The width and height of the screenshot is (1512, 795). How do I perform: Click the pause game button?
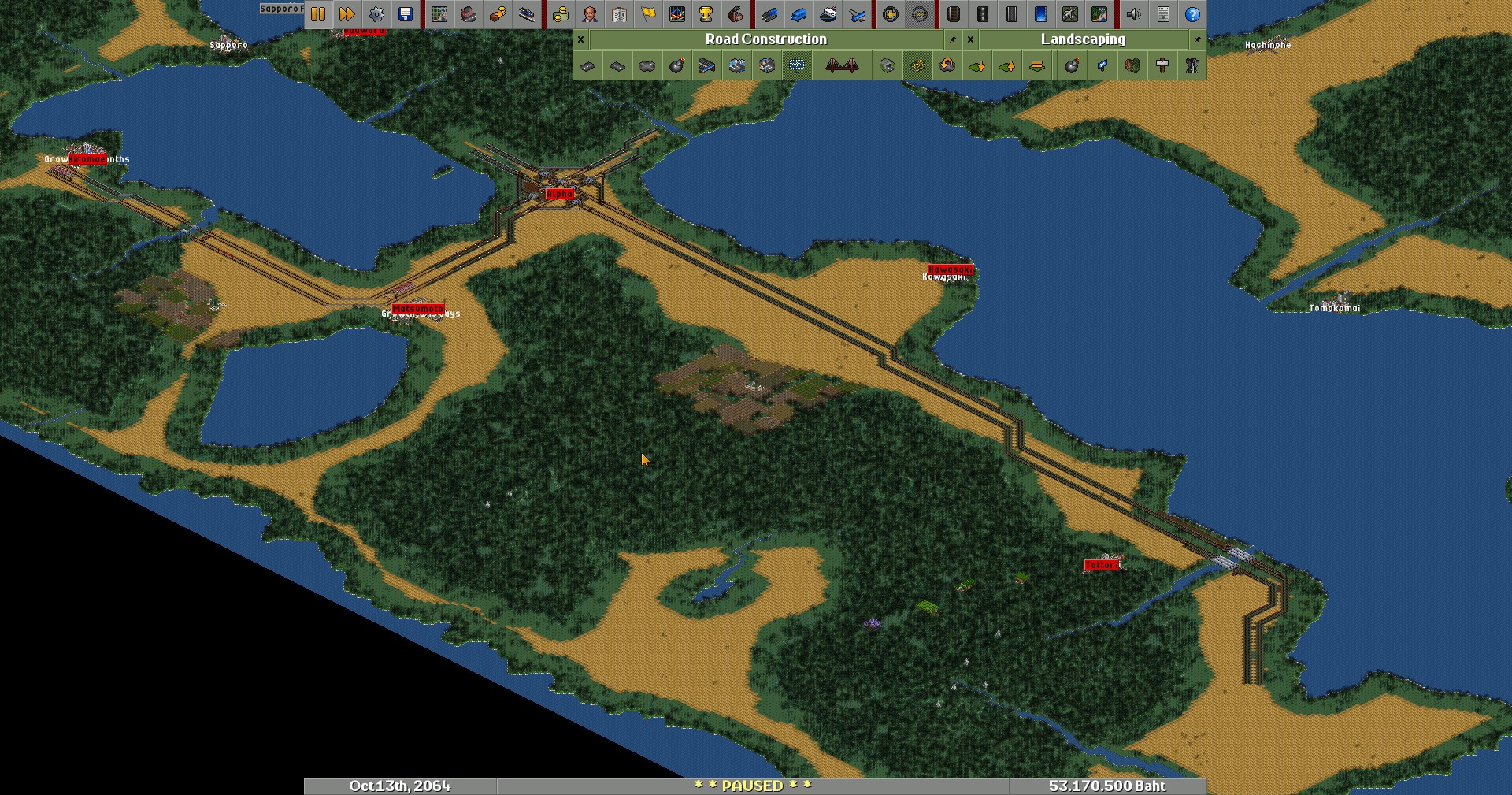pos(318,14)
